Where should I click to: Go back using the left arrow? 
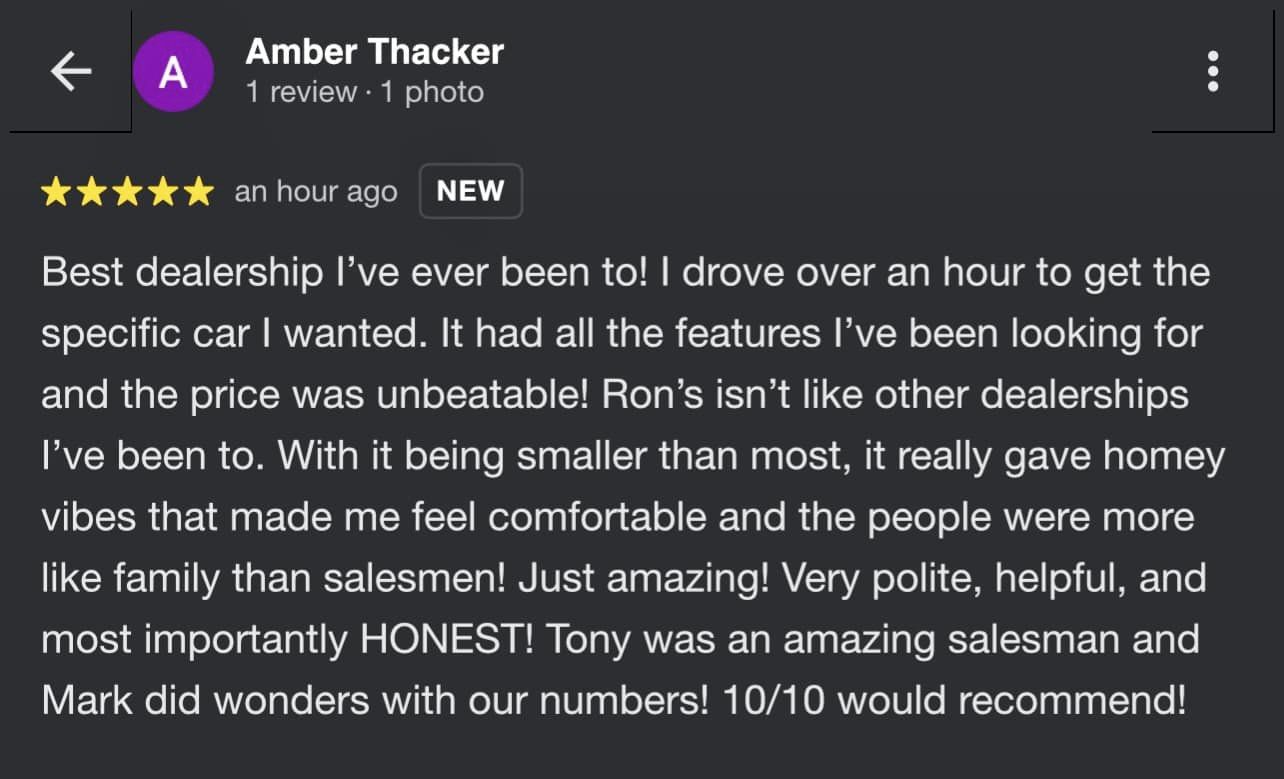coord(71,72)
